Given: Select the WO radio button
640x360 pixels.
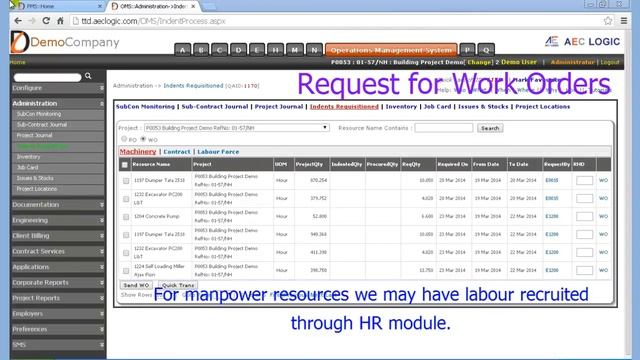Looking at the screenshot, I should 143,139.
